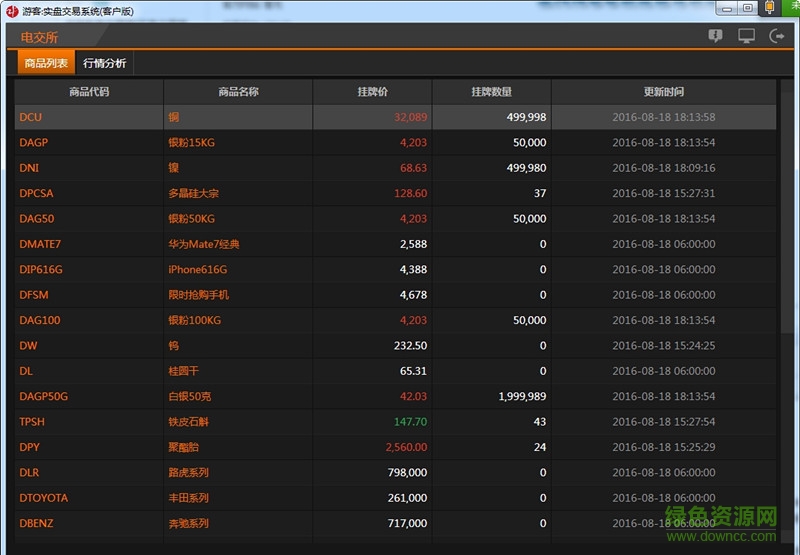Viewport: 800px width, 555px height.
Task: Click product name 钨
Action: (x=174, y=346)
